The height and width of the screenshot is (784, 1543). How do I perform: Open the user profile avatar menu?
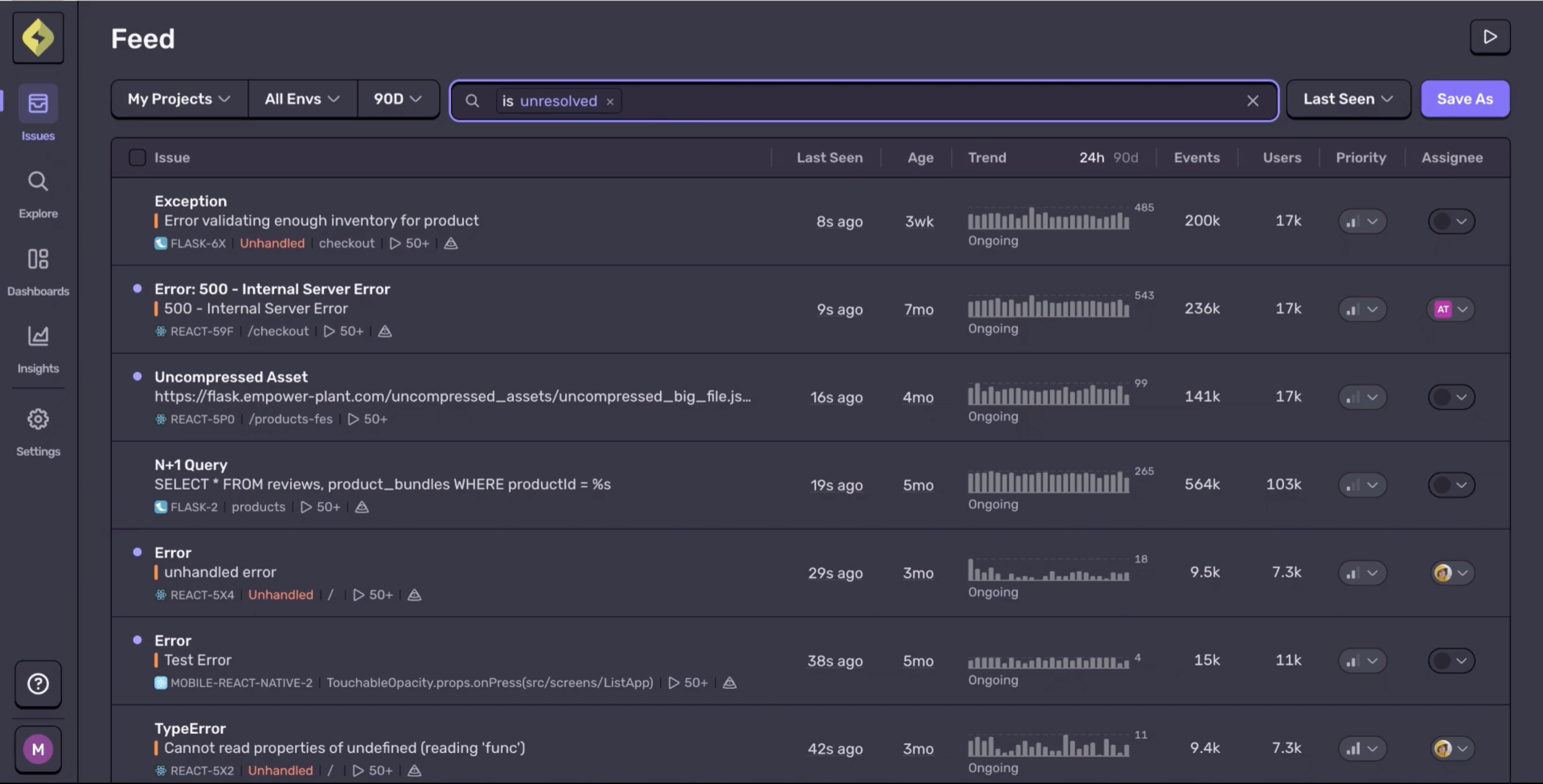tap(38, 748)
